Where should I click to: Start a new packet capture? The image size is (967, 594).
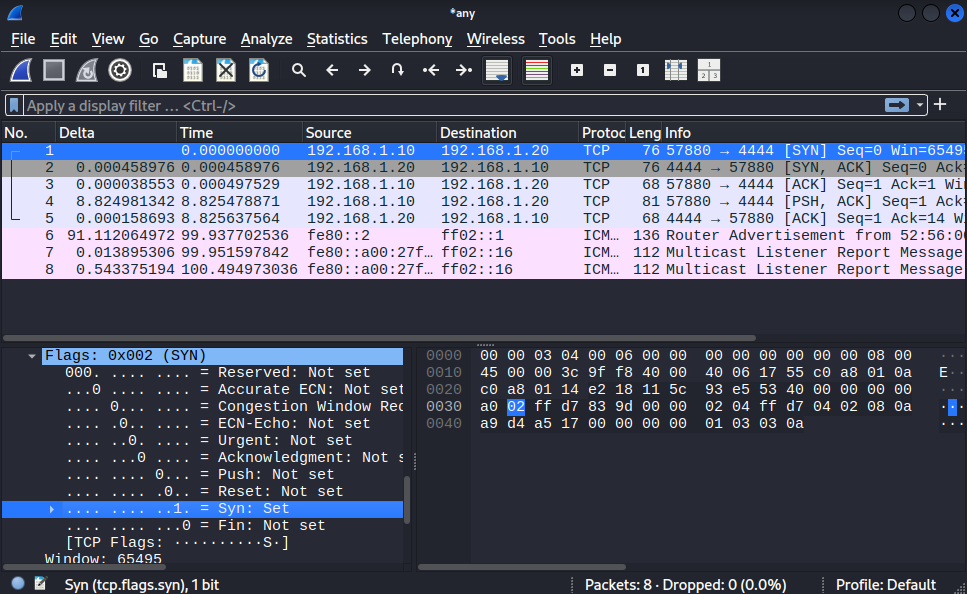(22, 70)
